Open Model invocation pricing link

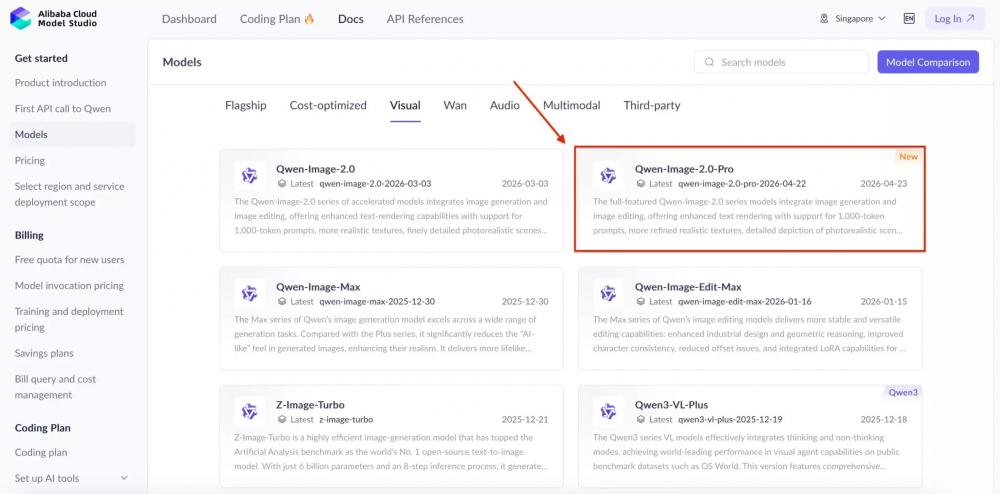pos(69,286)
